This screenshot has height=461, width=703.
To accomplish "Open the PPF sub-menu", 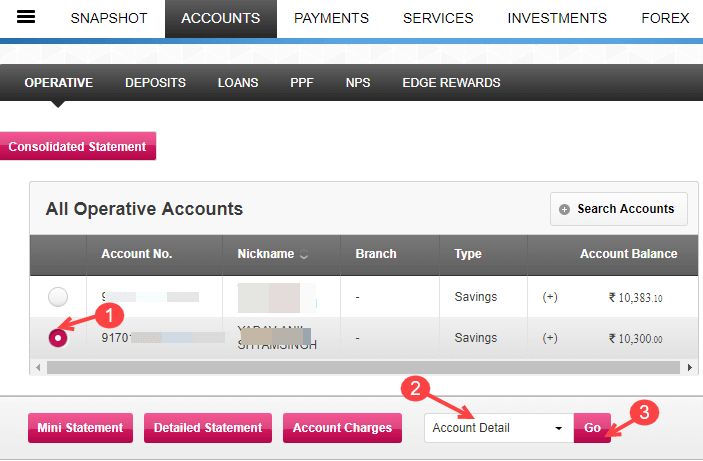I will tap(301, 83).
